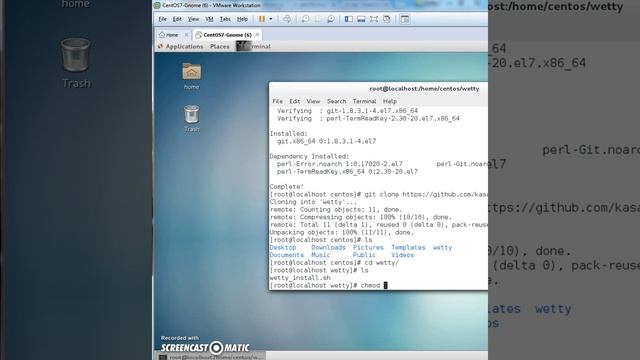The width and height of the screenshot is (640, 360).
Task: Click the 'wetty_install.sh' file name in terminal
Action: click(x=300, y=278)
